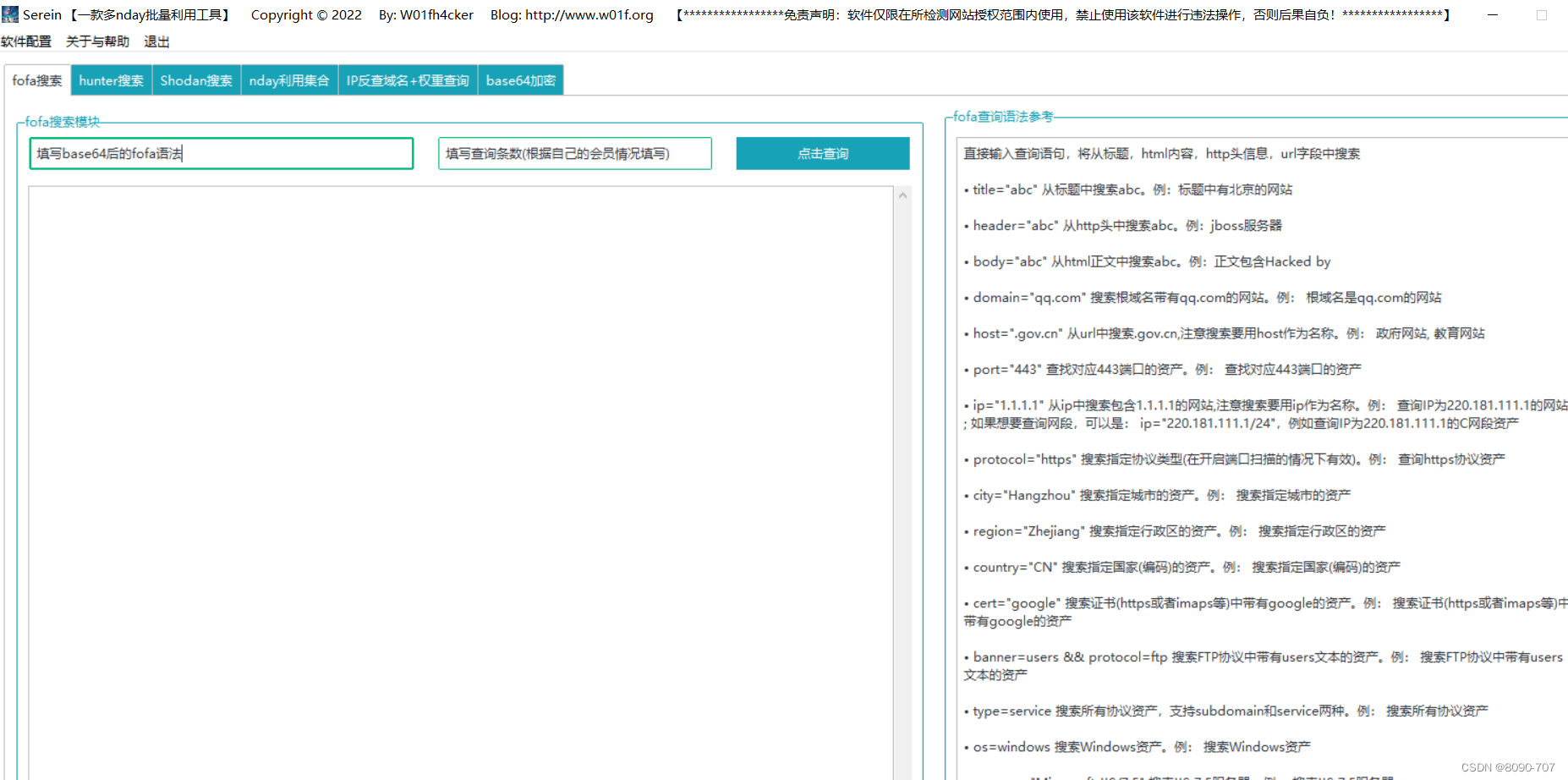Click the cert="google" syntax line
The image size is (1568, 780).
[1265, 612]
